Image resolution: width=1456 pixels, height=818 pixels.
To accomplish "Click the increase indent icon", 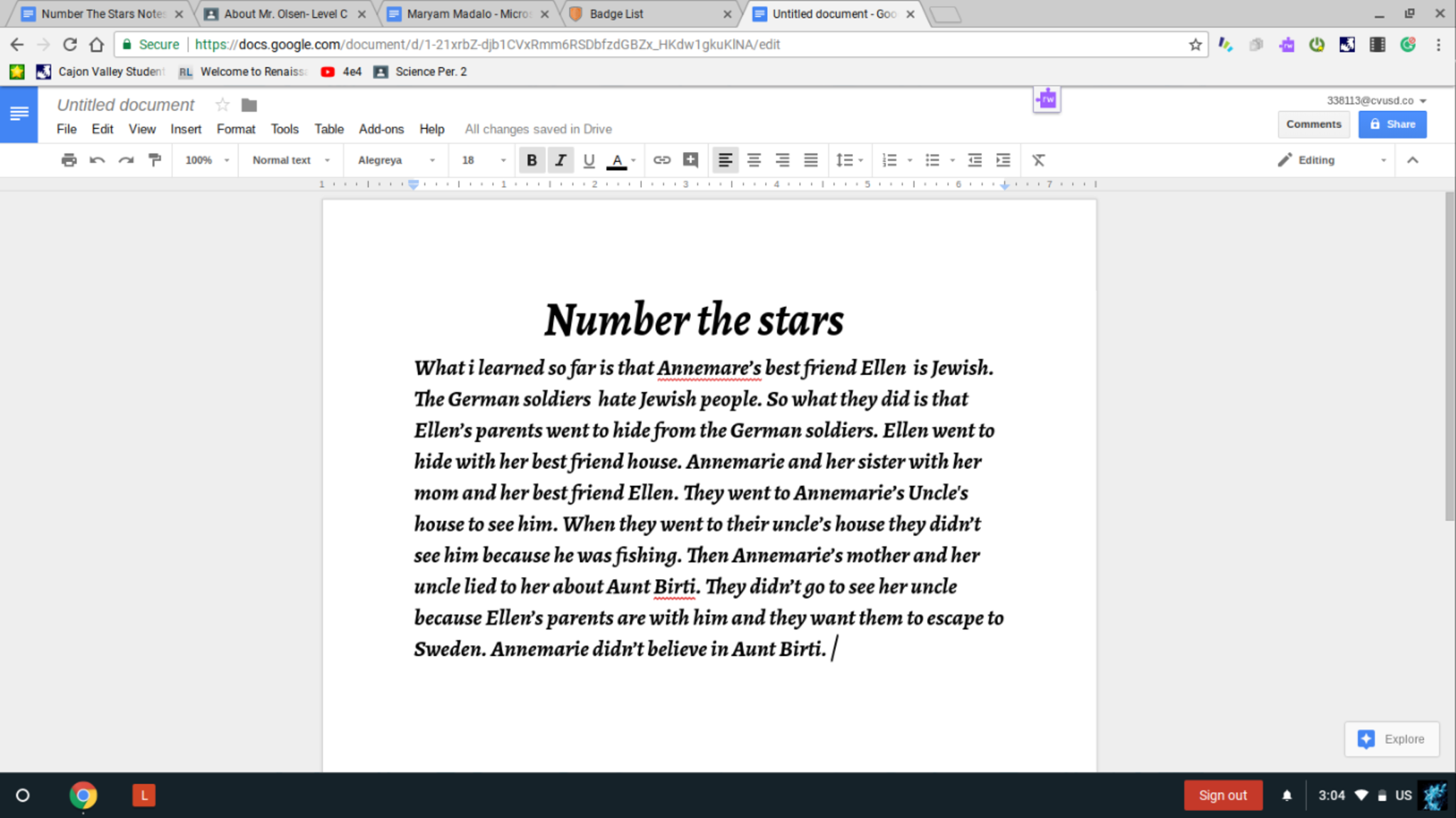I will 1003,160.
